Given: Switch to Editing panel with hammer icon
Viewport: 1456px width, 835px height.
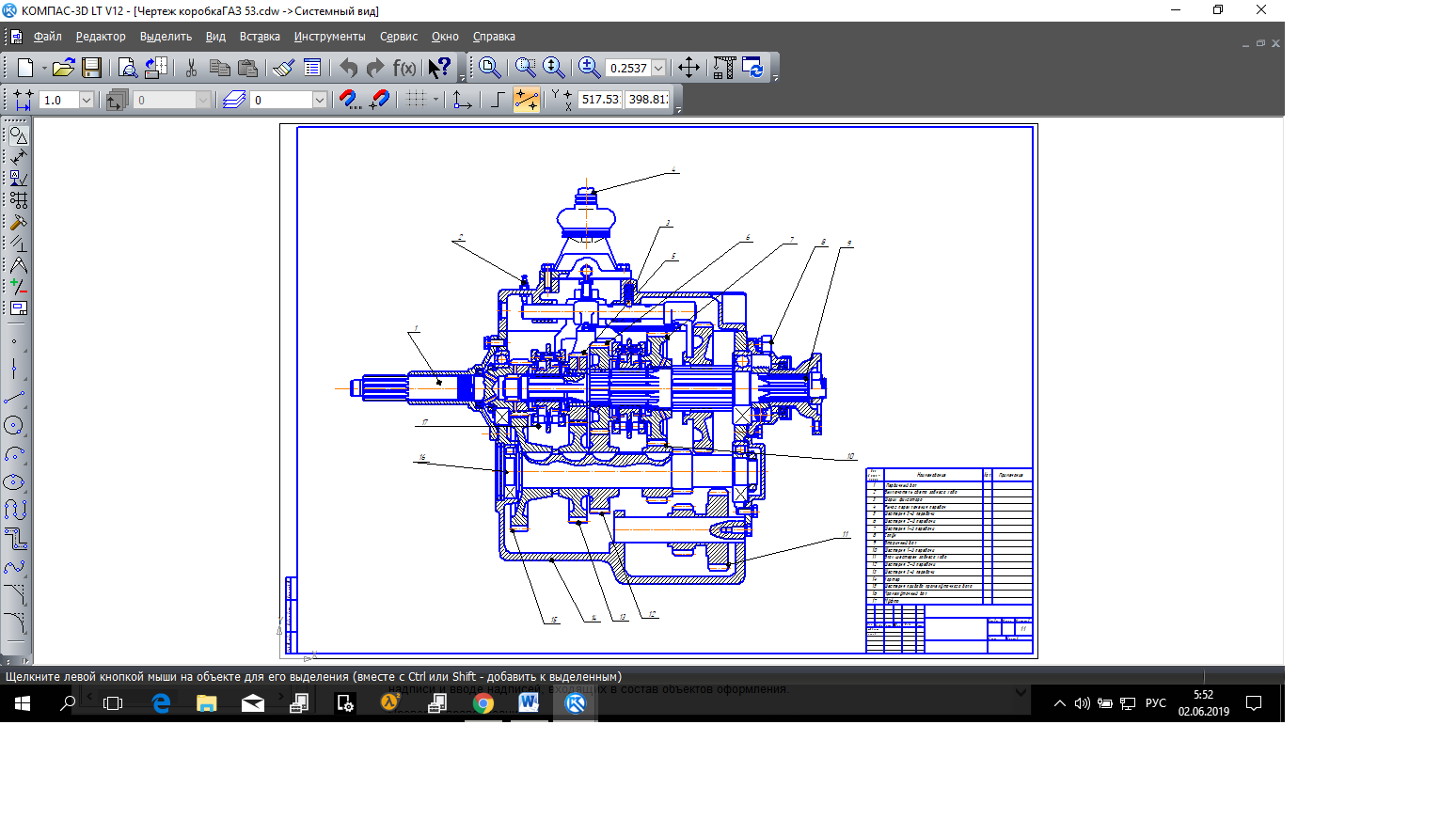Looking at the screenshot, I should (18, 222).
